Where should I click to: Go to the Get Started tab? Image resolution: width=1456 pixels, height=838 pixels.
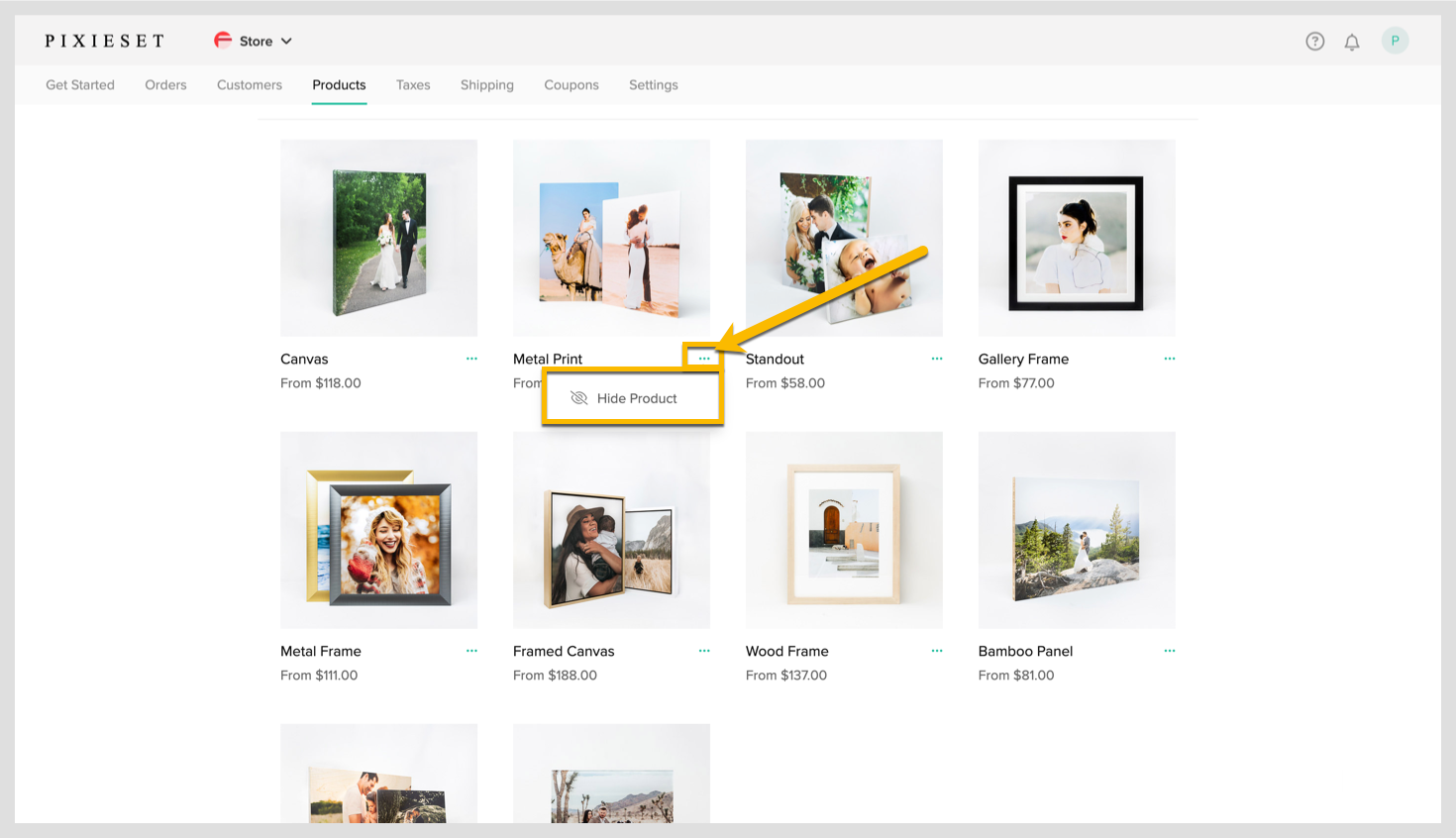click(x=80, y=85)
